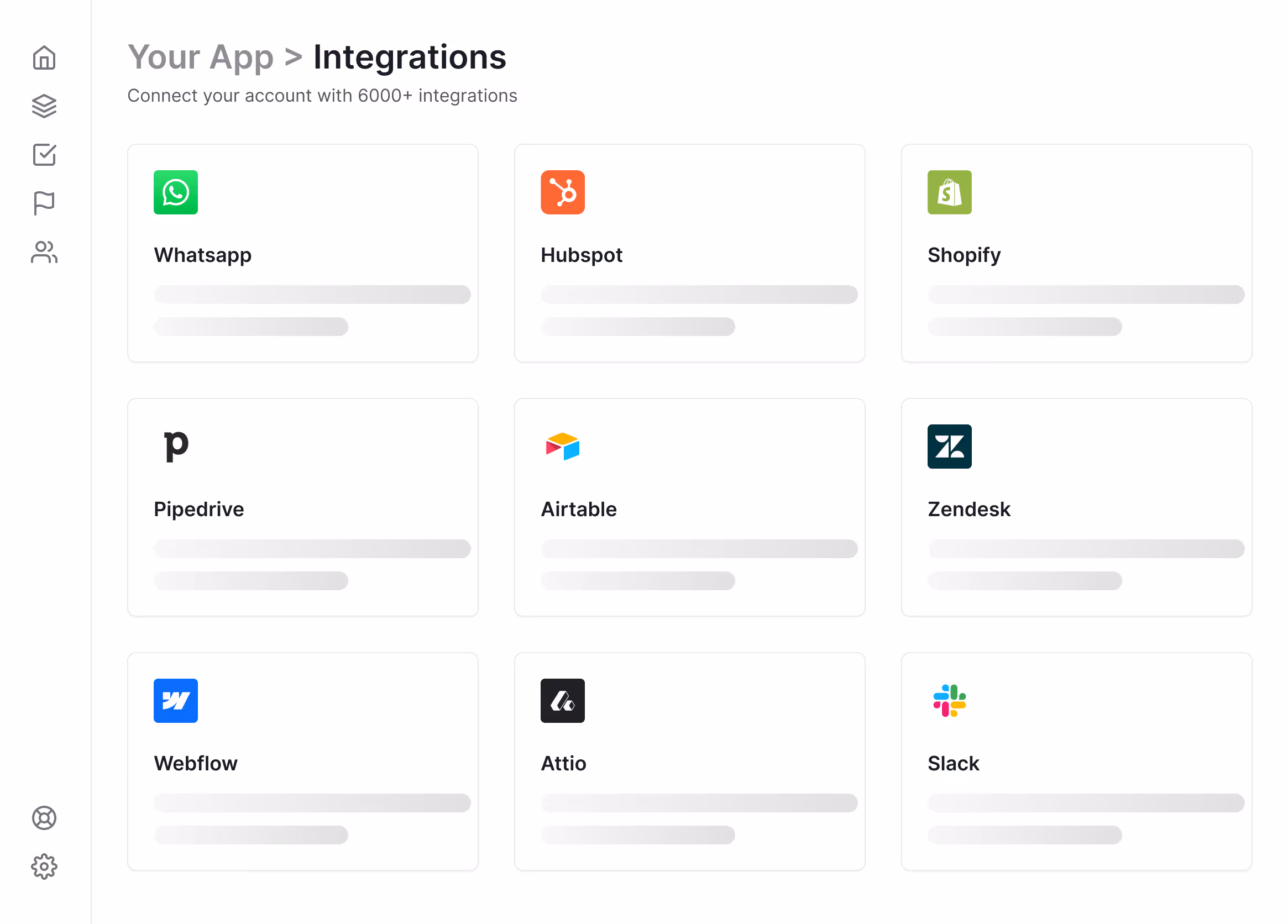
Task: Open the 'Webflow' card title
Action: 195,764
